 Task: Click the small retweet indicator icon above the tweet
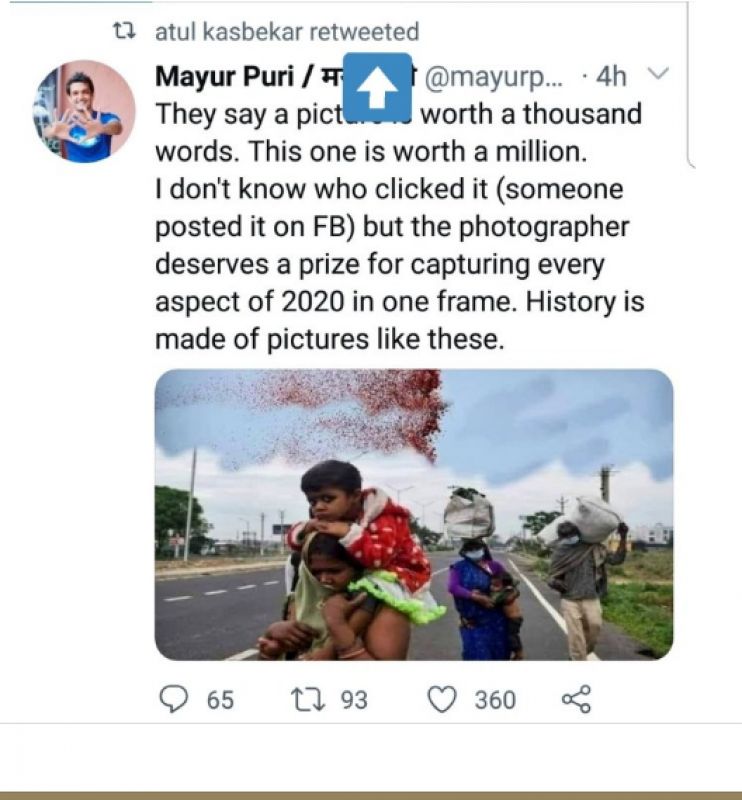pos(126,33)
